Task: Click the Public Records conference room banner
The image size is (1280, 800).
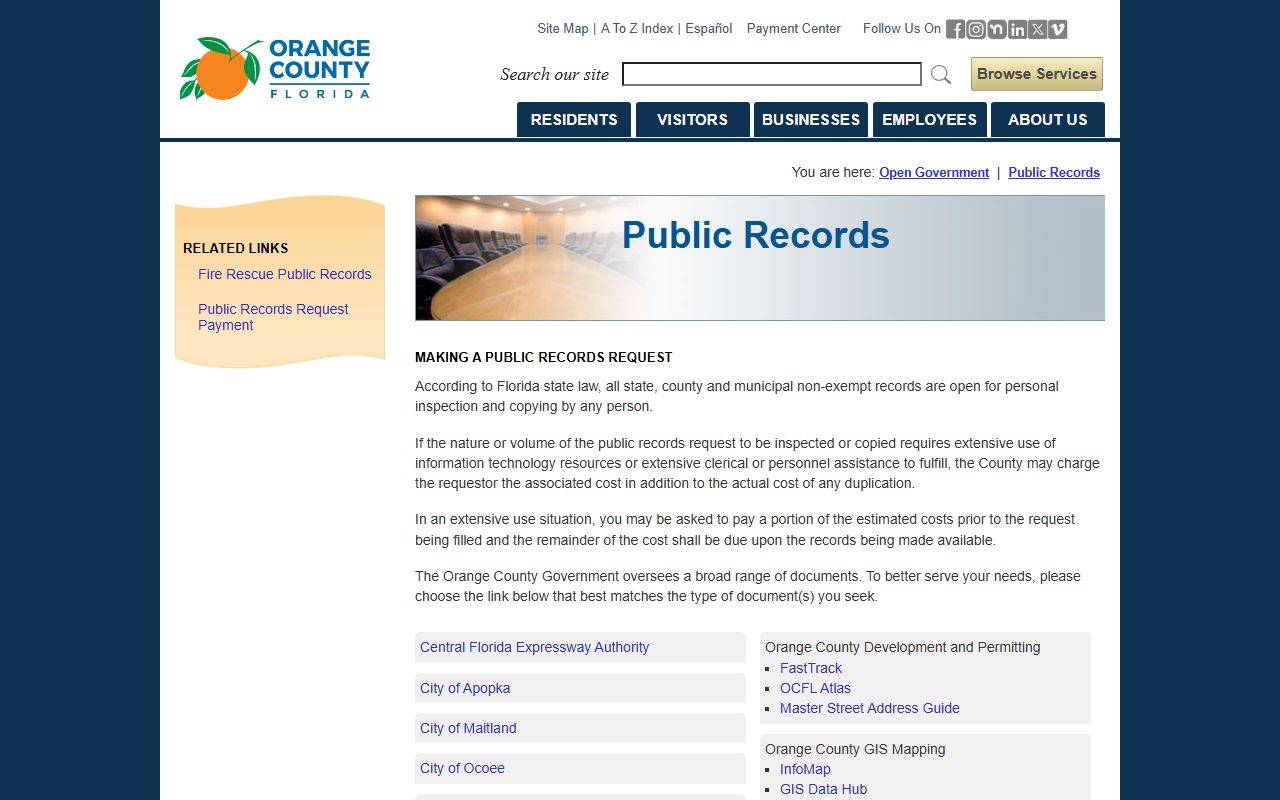Action: [760, 258]
